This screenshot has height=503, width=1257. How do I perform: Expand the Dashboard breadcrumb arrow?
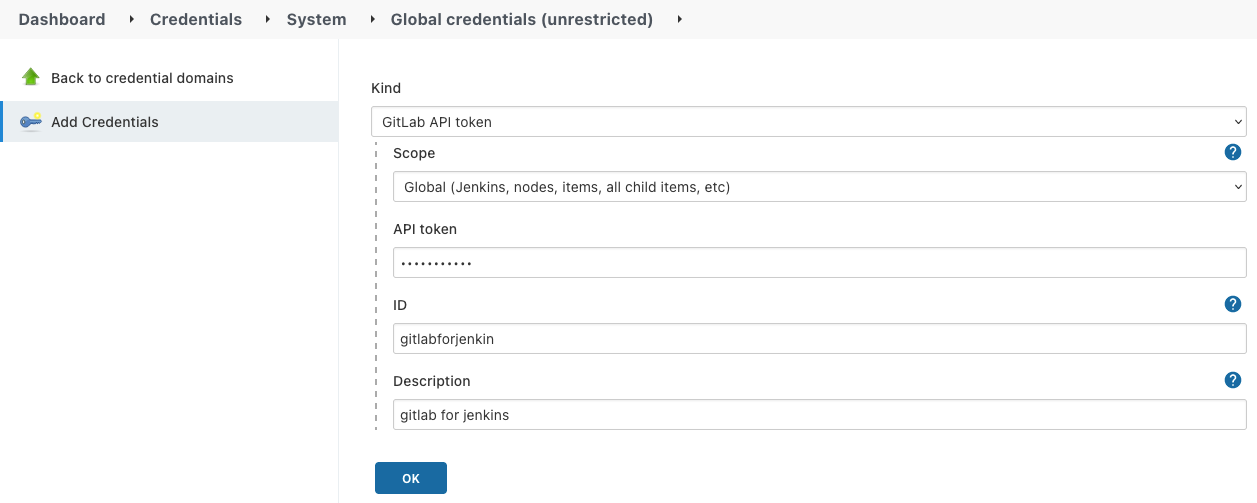pyautogui.click(x=132, y=19)
